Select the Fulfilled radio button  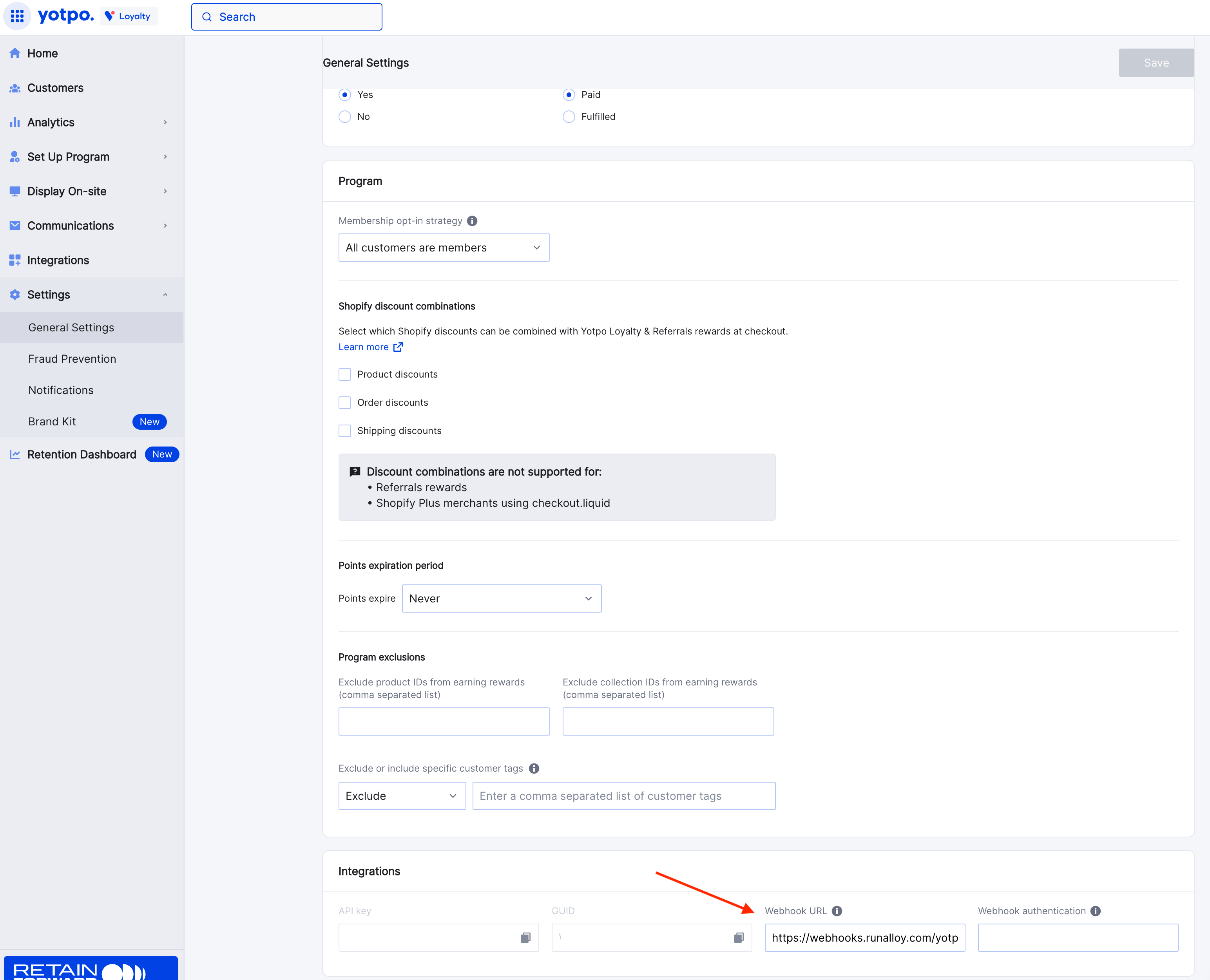click(569, 116)
